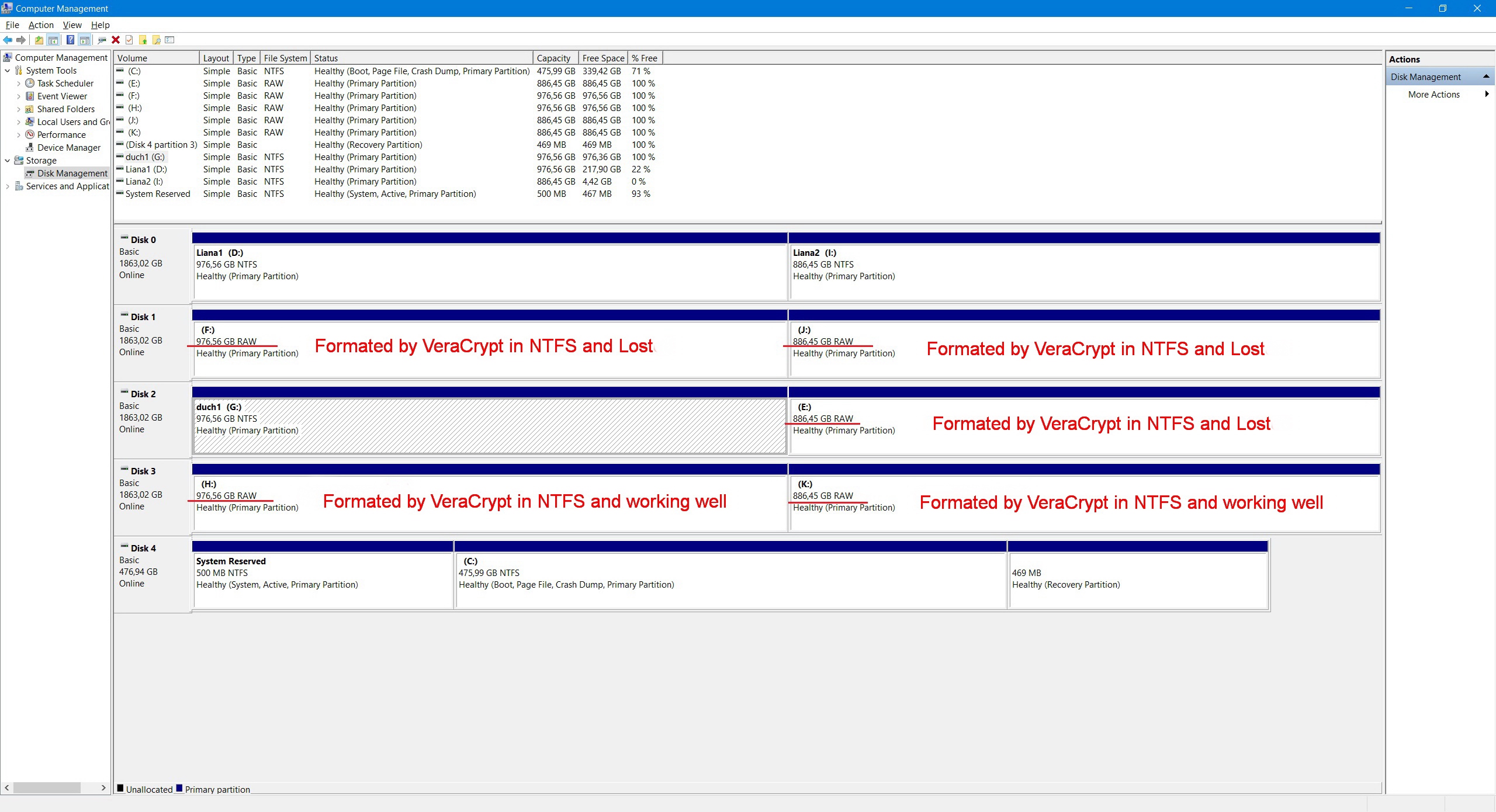Expand the Services and Applications node
The image size is (1496, 812).
(x=7, y=186)
